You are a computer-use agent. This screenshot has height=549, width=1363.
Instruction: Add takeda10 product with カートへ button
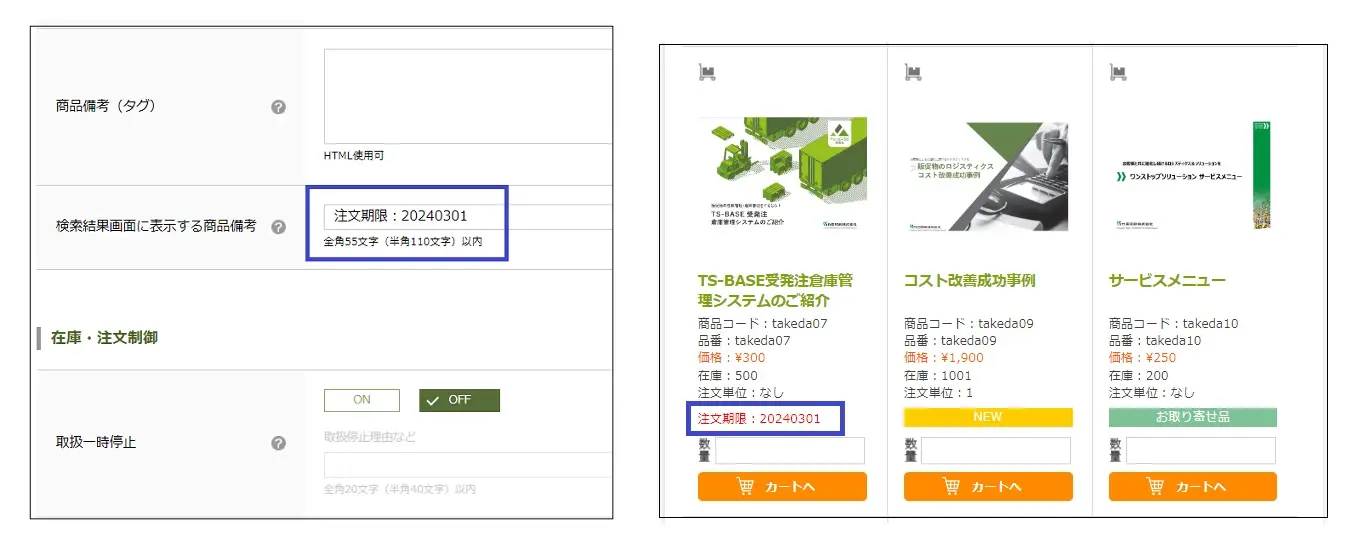[x=1193, y=487]
